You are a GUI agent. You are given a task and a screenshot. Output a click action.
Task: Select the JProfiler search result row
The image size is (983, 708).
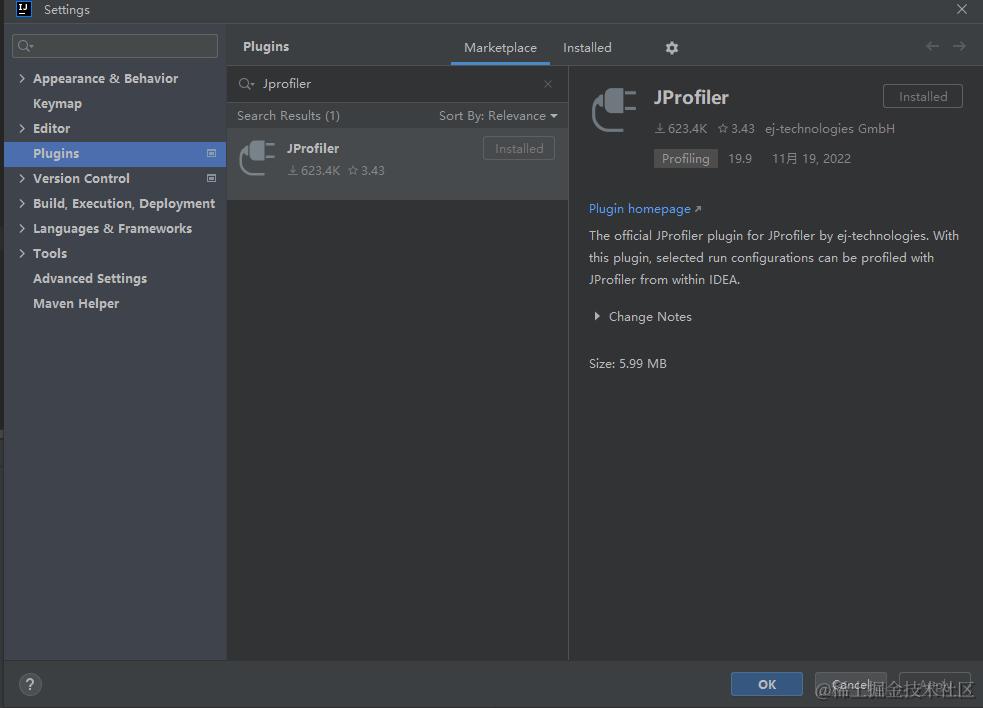click(x=397, y=164)
